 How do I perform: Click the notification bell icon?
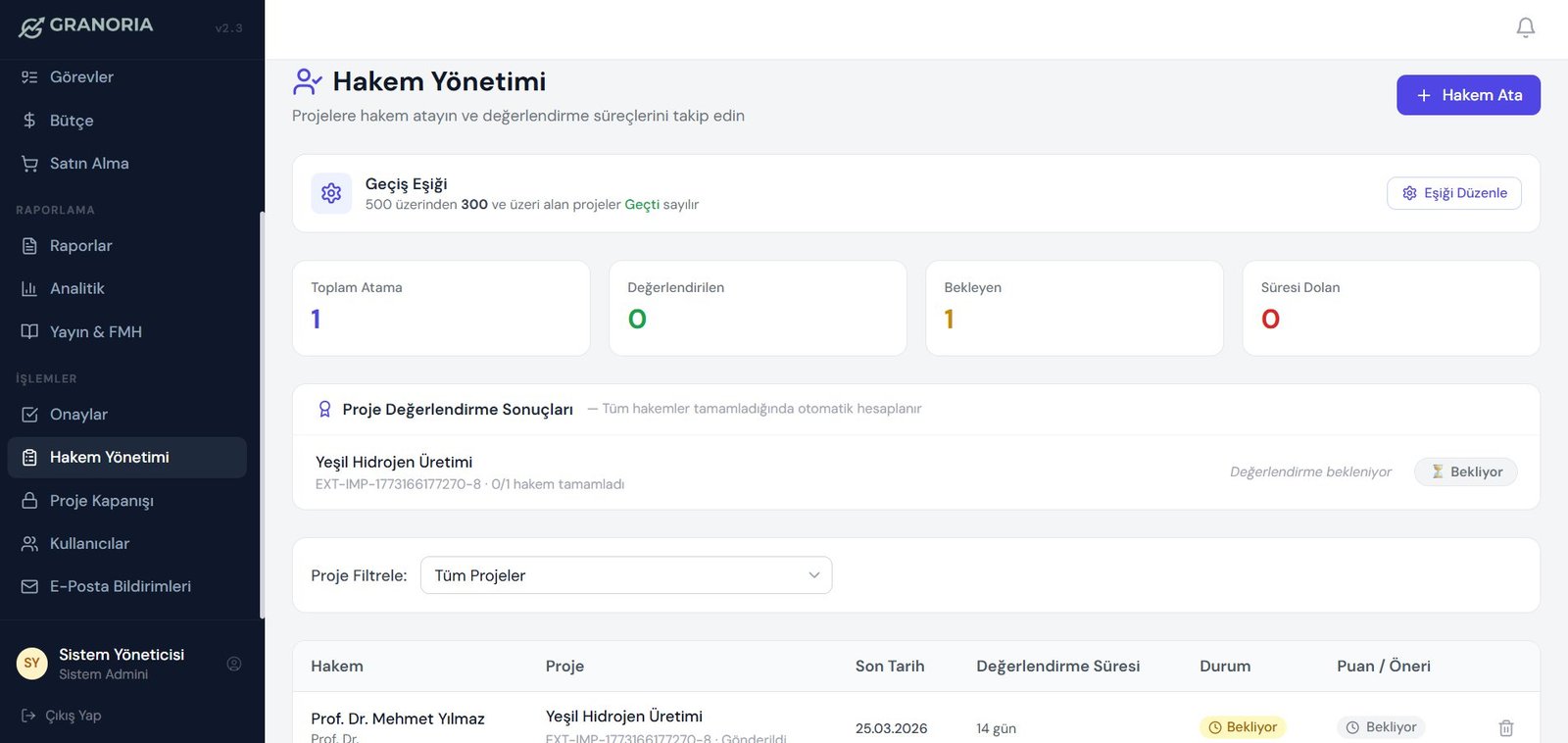click(1525, 27)
